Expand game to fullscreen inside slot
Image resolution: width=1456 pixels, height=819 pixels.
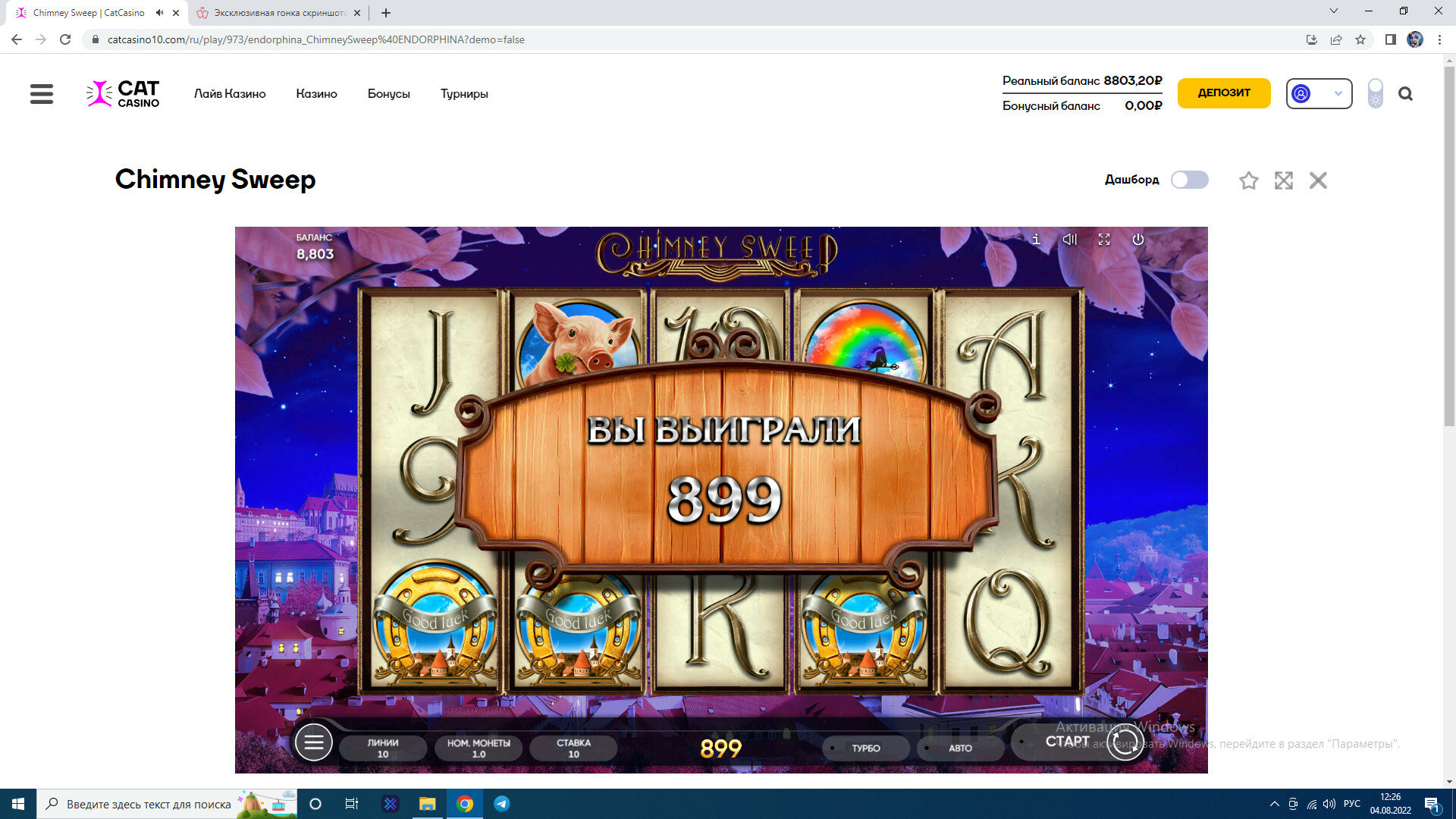click(x=1104, y=240)
